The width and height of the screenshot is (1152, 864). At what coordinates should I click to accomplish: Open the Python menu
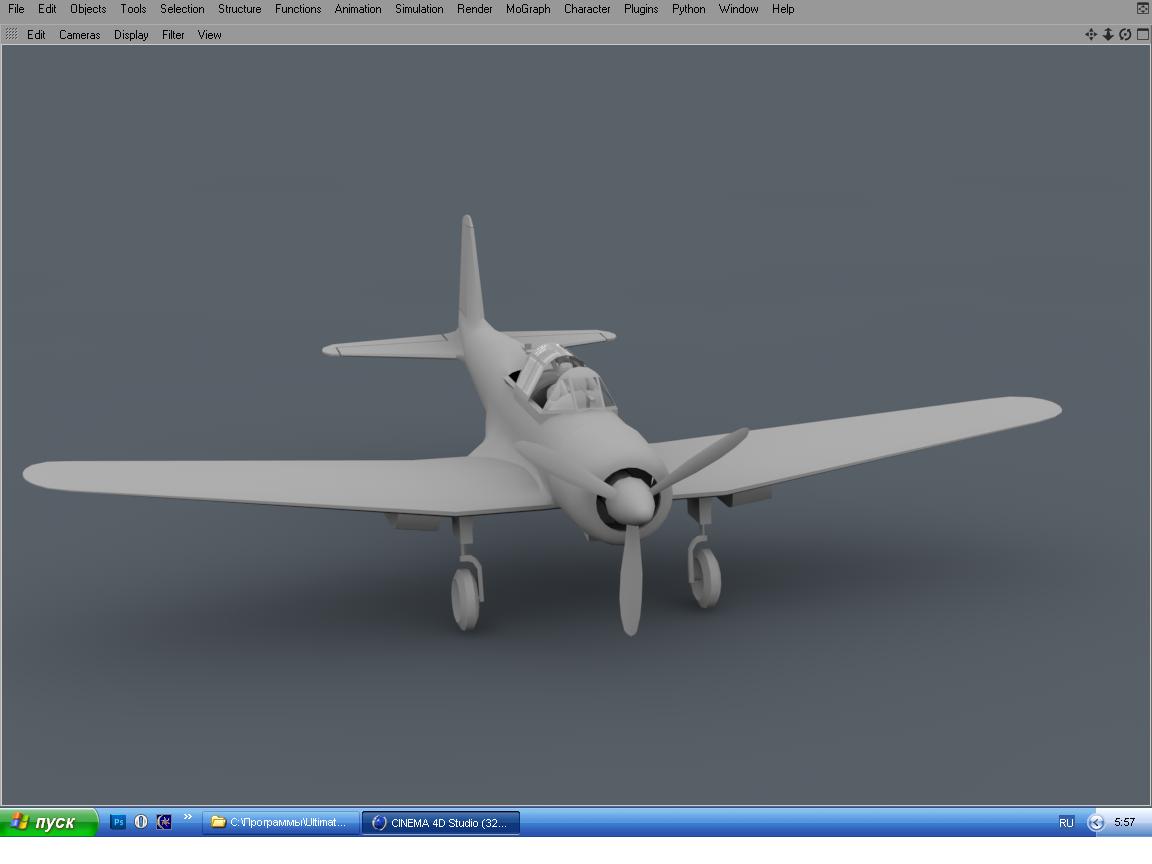(x=688, y=9)
